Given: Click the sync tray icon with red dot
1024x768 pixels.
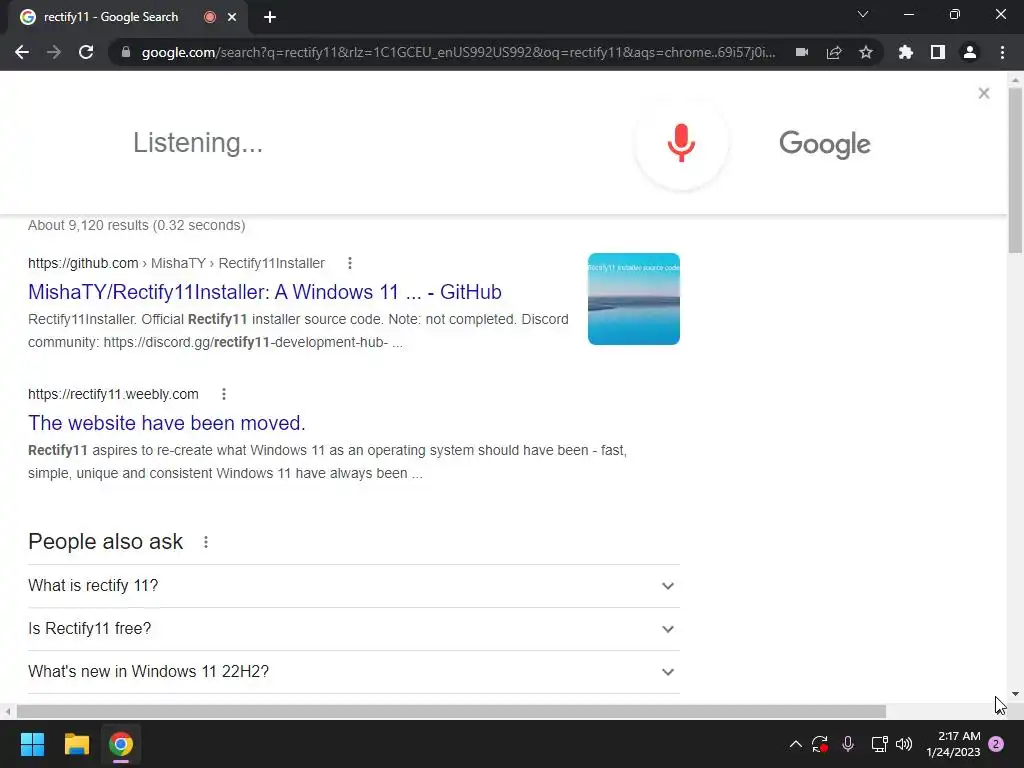Looking at the screenshot, I should pyautogui.click(x=820, y=744).
